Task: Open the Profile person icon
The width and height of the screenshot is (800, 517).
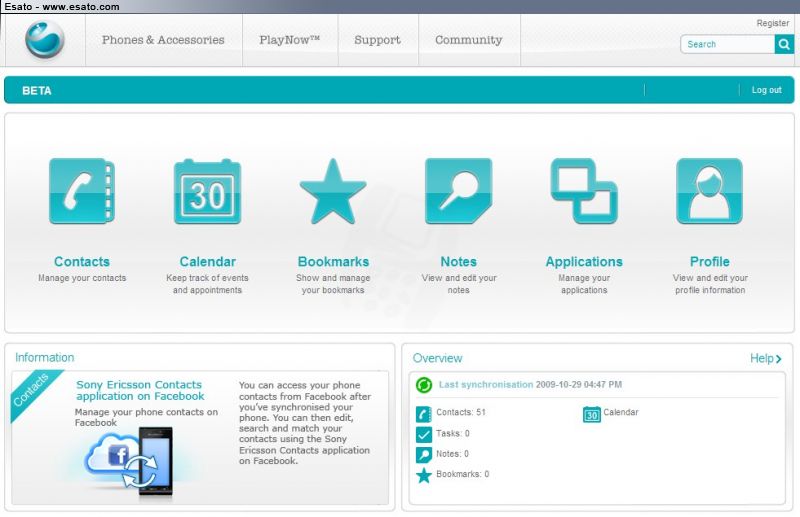Action: pos(709,191)
